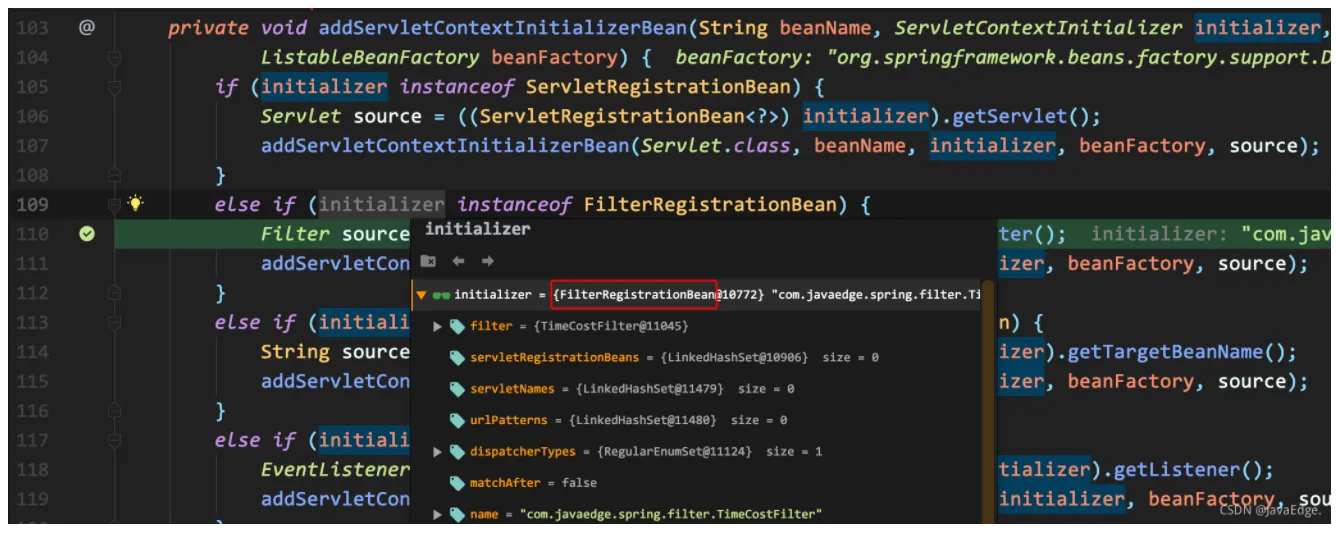Expand the dispatcherTypes RegularEnumSet node

[437, 452]
